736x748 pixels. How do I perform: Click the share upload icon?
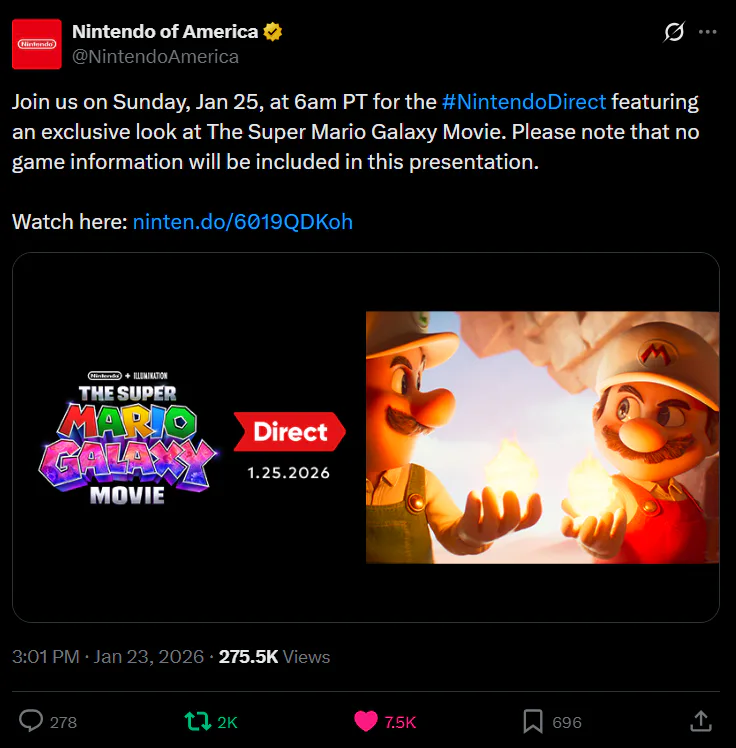coord(701,721)
